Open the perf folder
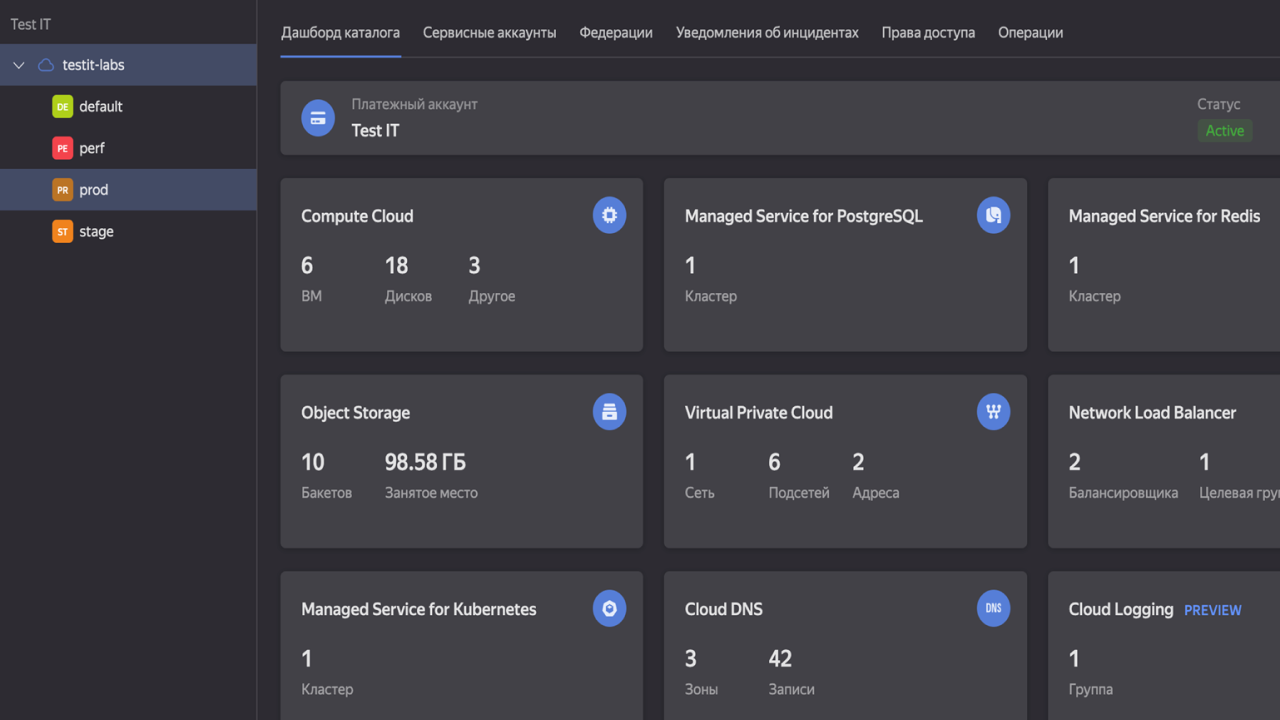This screenshot has height=720, width=1280. 92,148
